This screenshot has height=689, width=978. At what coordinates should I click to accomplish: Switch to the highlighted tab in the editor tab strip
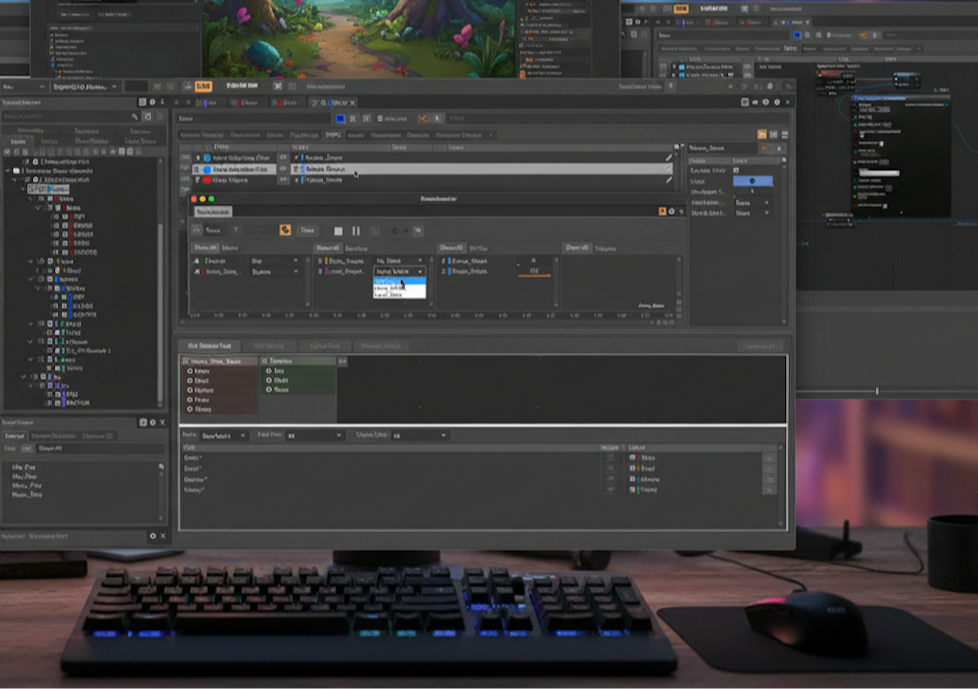(x=331, y=134)
